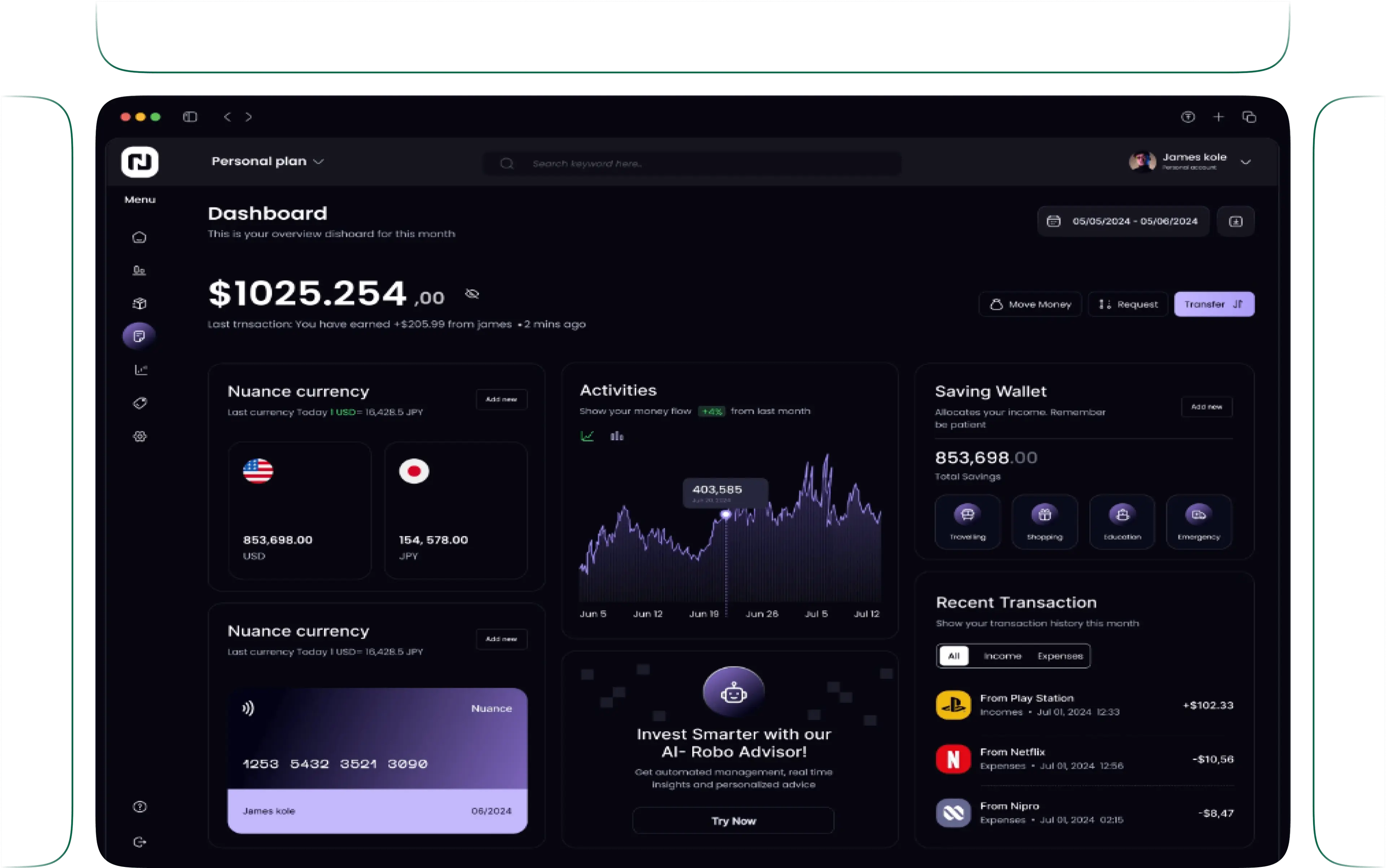Image resolution: width=1386 pixels, height=868 pixels.
Task: Select the Shopping savings category
Action: (x=1045, y=522)
